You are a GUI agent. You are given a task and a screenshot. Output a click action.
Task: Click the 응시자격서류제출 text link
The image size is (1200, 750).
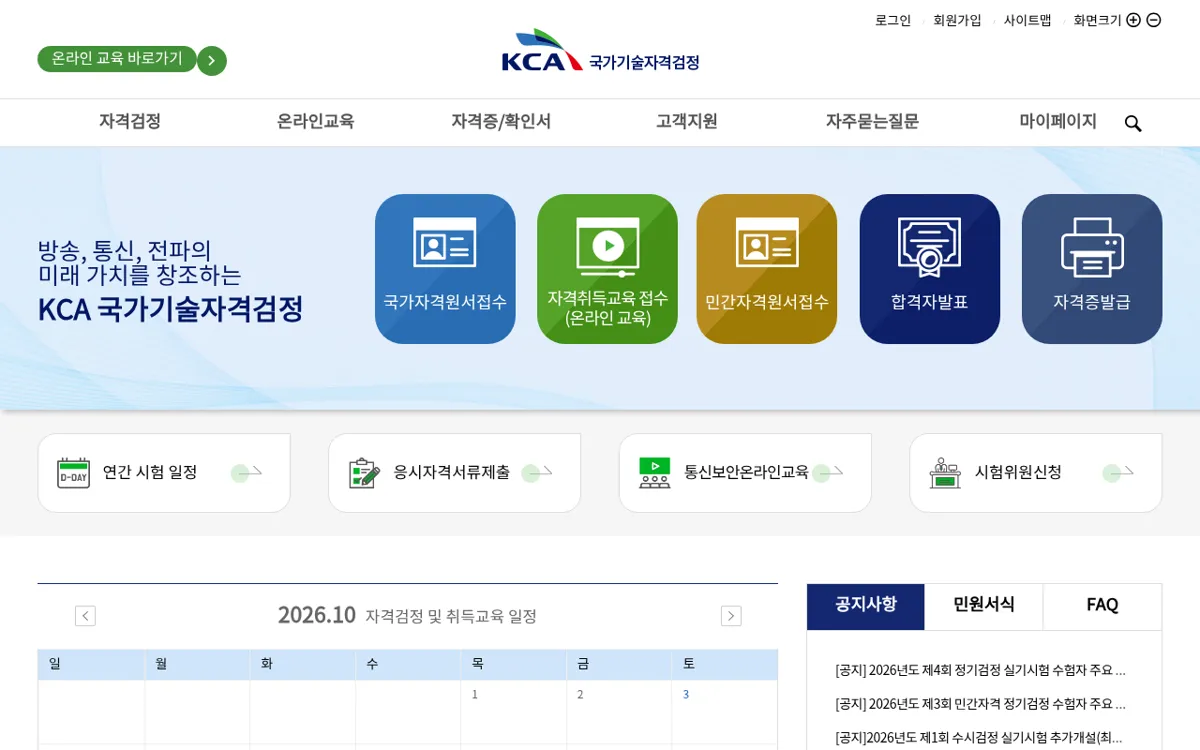pyautogui.click(x=451, y=472)
